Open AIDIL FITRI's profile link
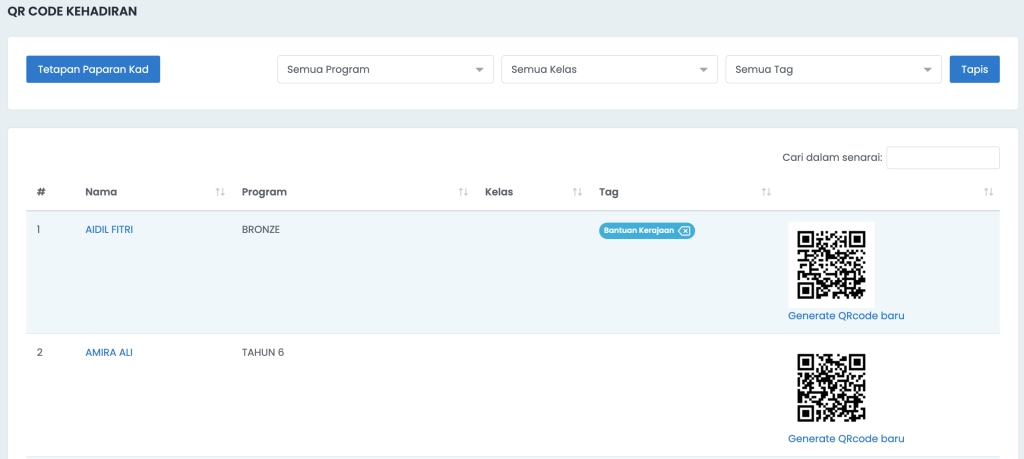This screenshot has height=459, width=1024. (109, 230)
